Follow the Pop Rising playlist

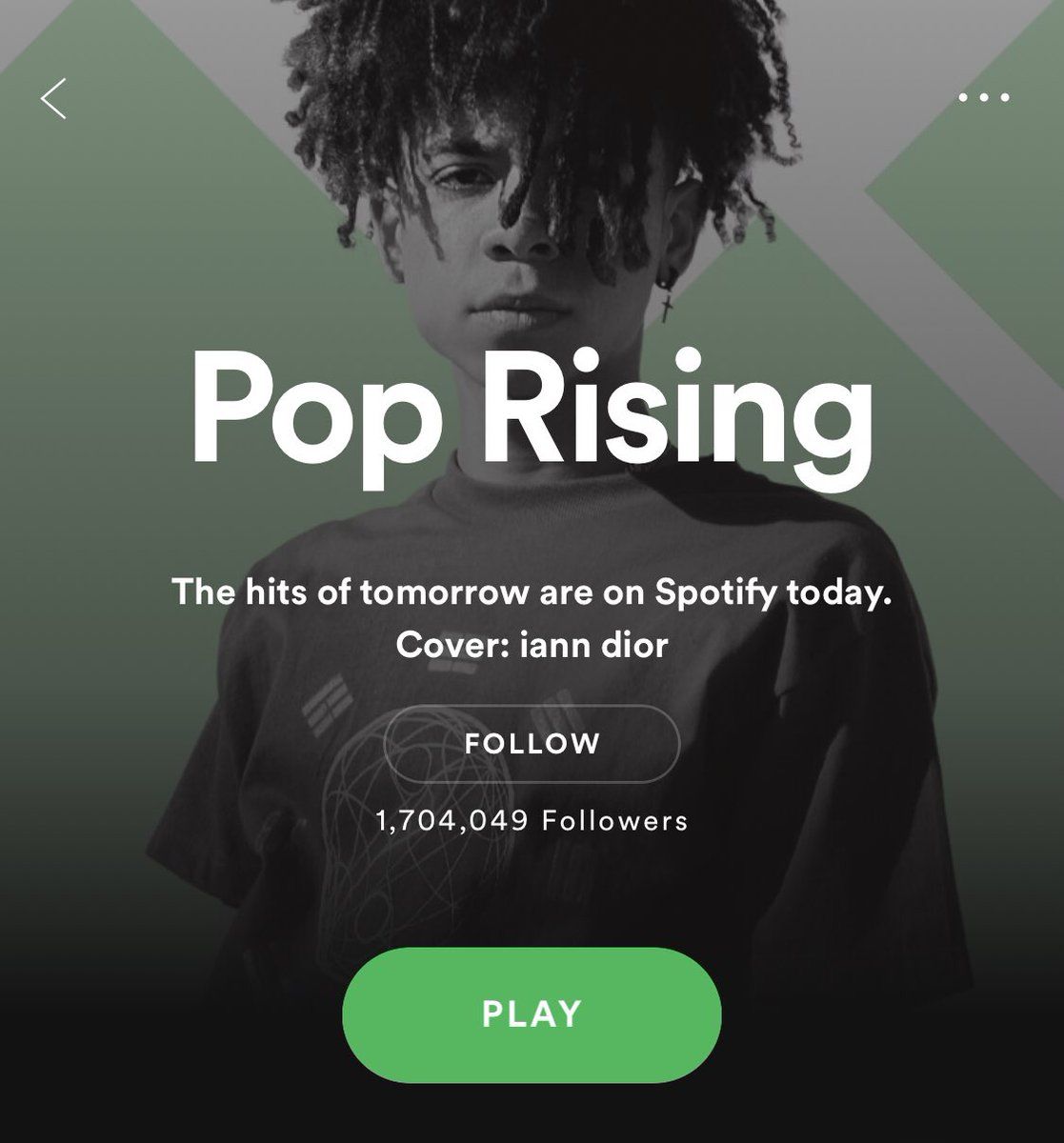click(x=532, y=743)
